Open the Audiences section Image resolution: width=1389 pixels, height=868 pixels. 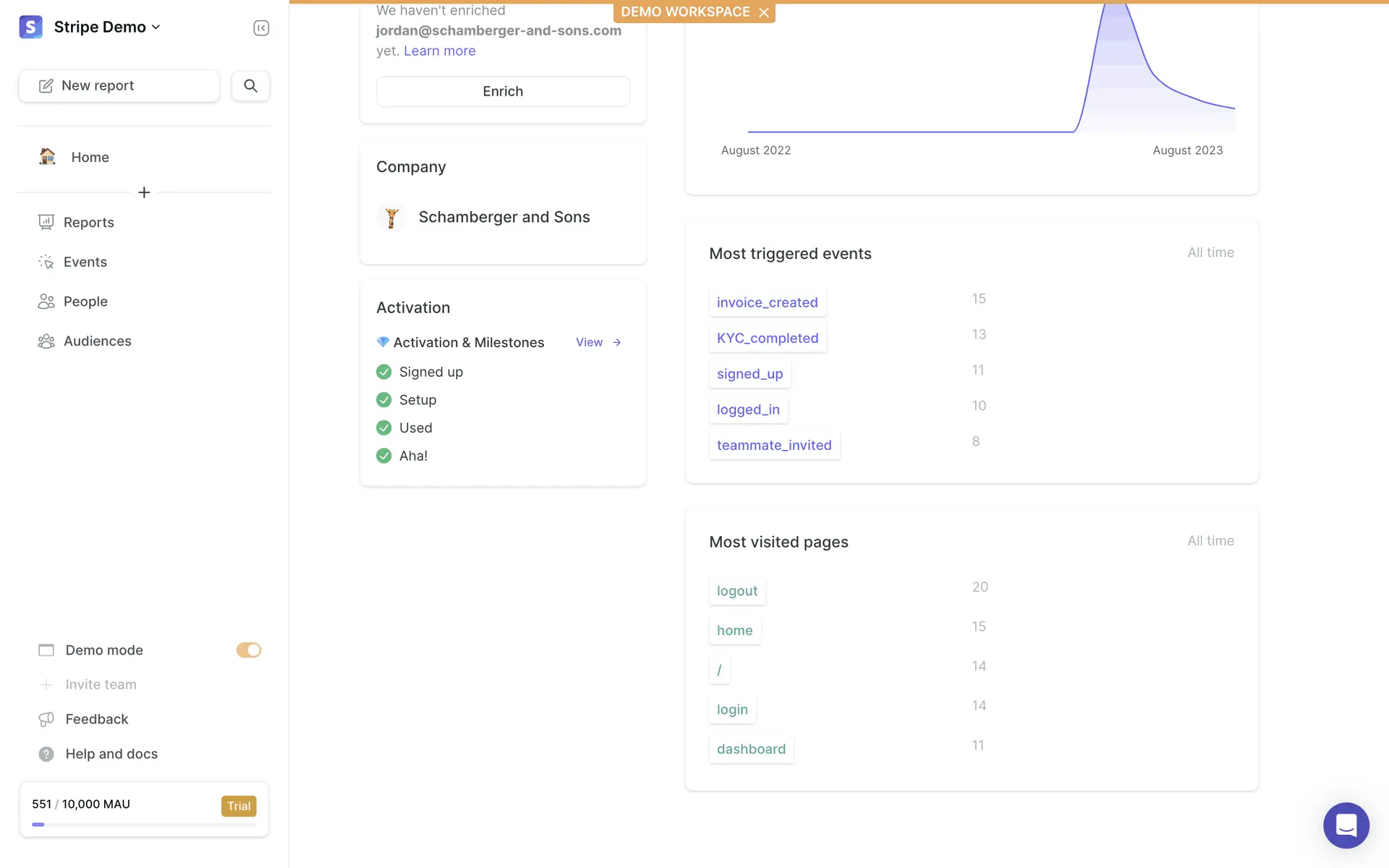[x=97, y=341]
